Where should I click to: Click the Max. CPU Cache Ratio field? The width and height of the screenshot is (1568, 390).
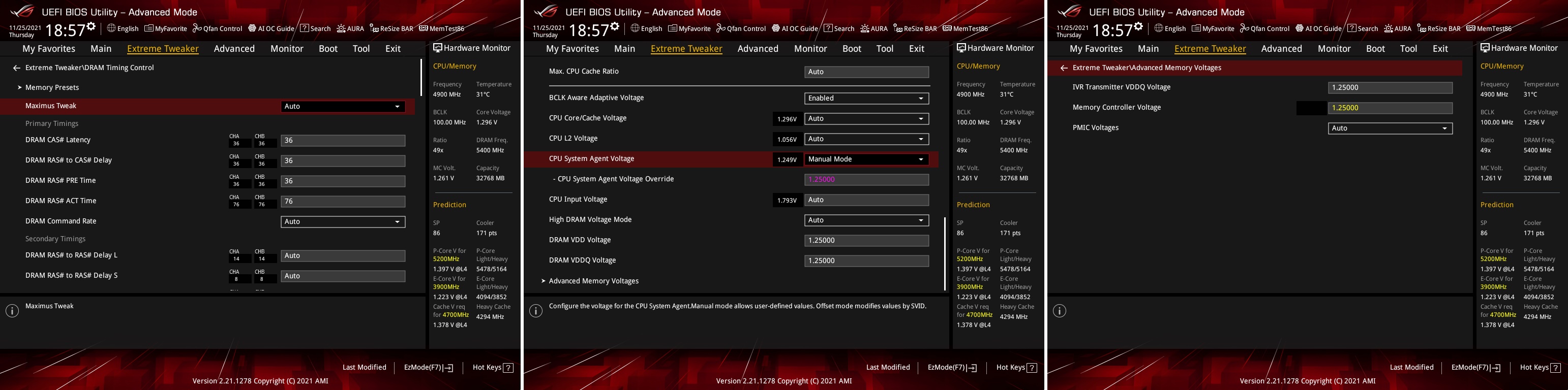(866, 72)
